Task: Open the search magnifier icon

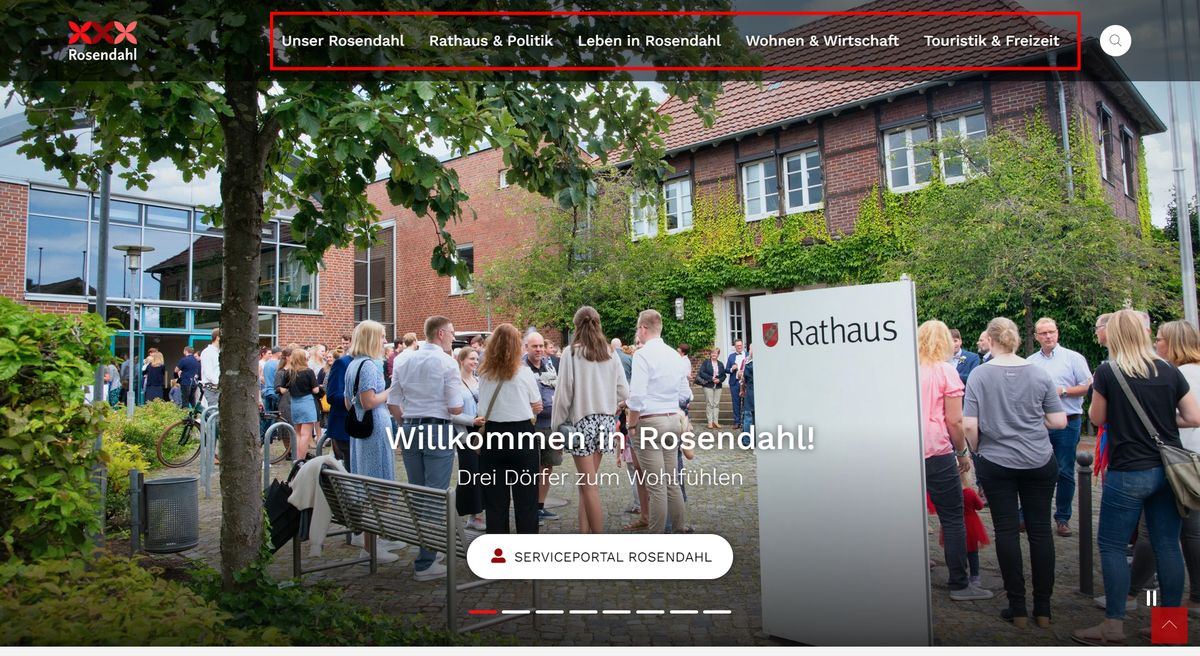Action: [x=1115, y=41]
